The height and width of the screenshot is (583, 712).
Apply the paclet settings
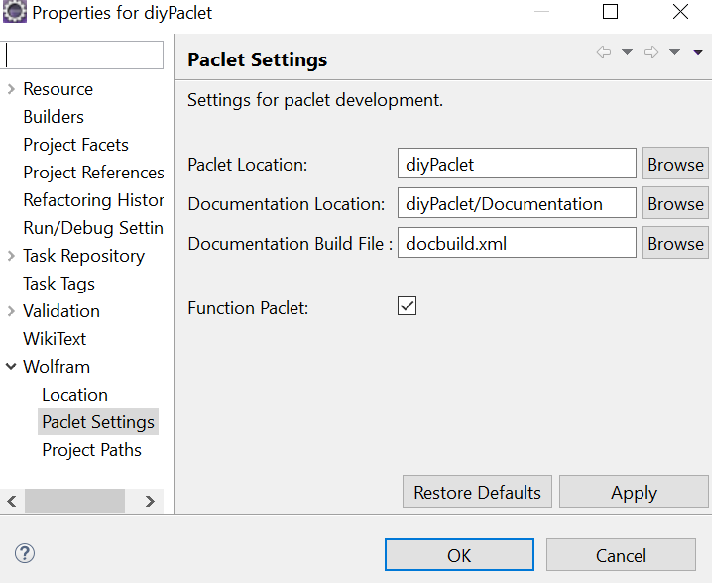point(634,492)
